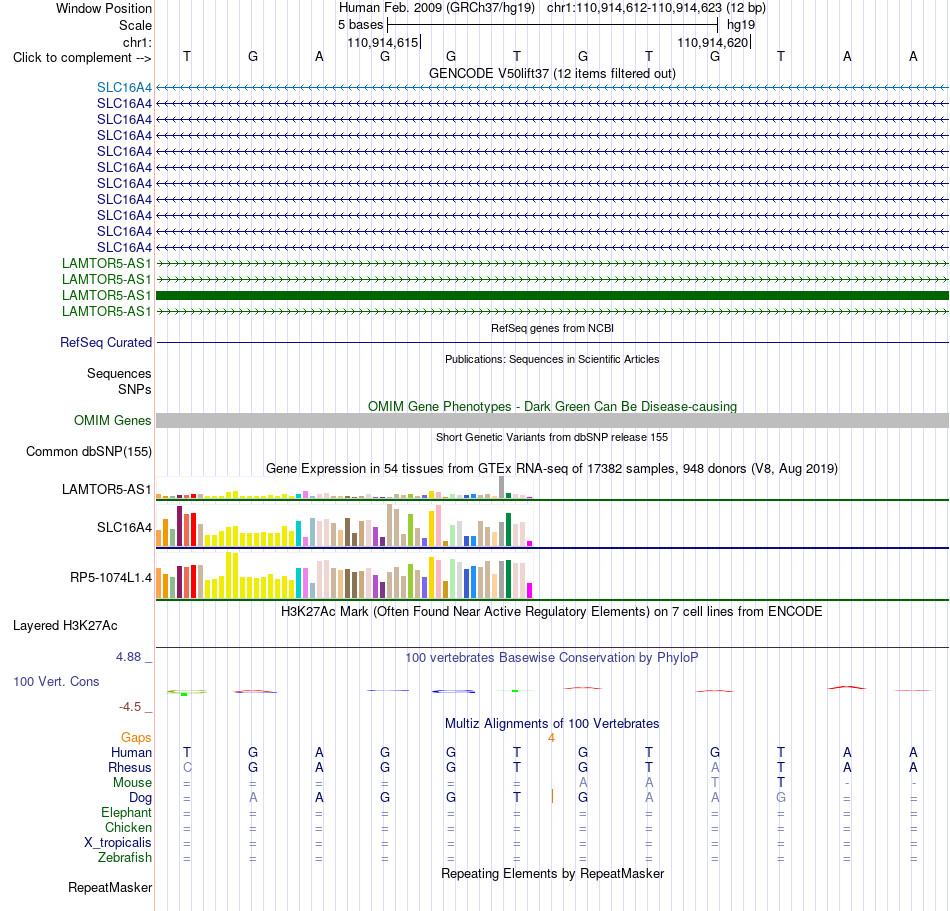Click the 'RepeatMasker' track label

[110, 887]
